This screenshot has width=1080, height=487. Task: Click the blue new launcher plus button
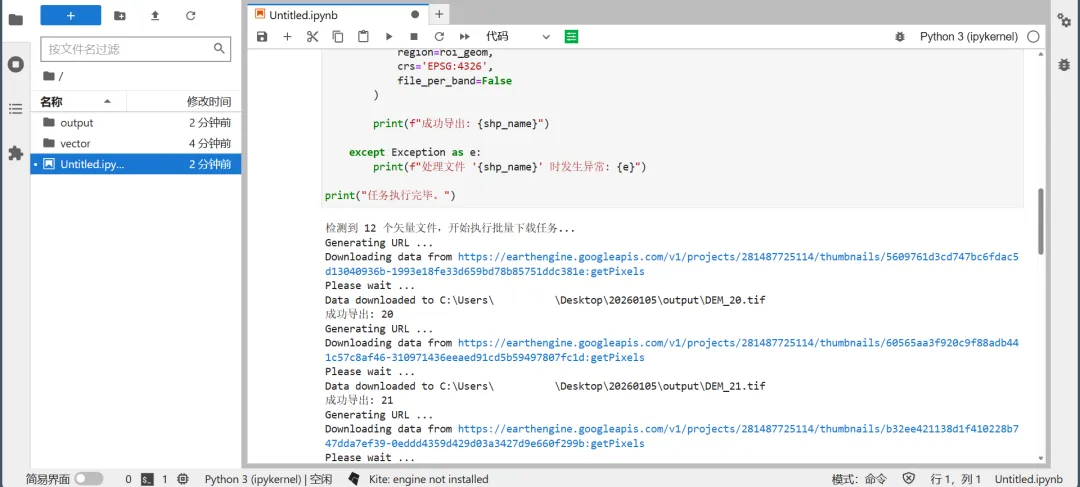pyautogui.click(x=70, y=15)
